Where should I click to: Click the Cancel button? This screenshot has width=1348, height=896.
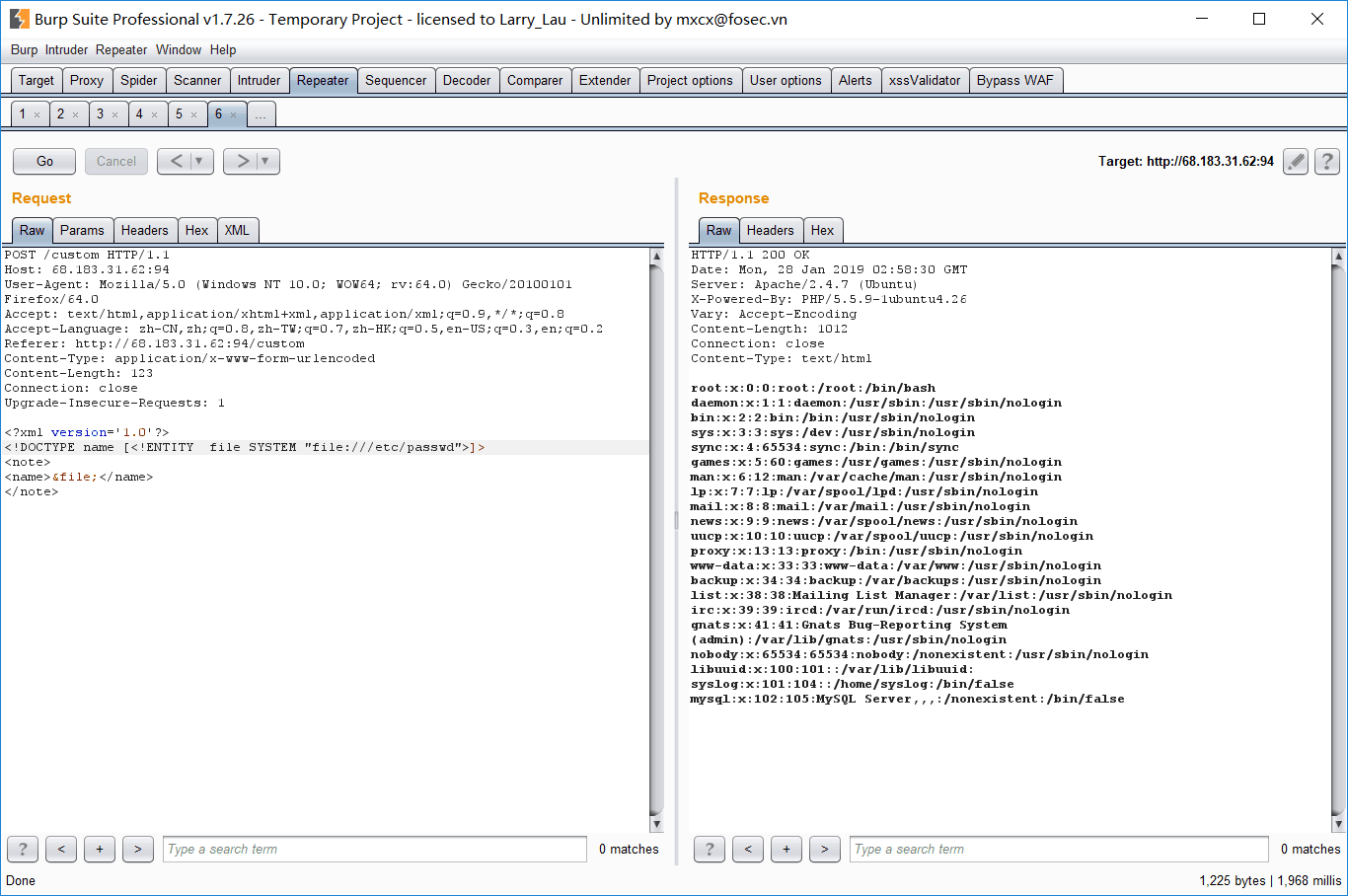click(116, 161)
